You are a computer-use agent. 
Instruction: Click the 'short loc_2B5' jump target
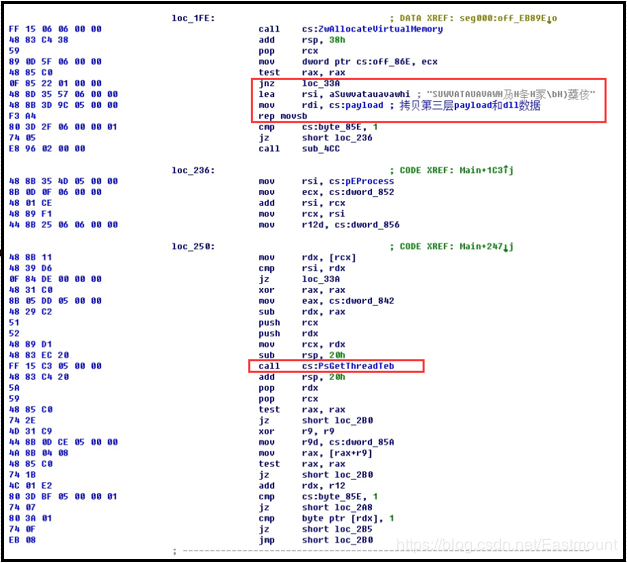[337, 529]
